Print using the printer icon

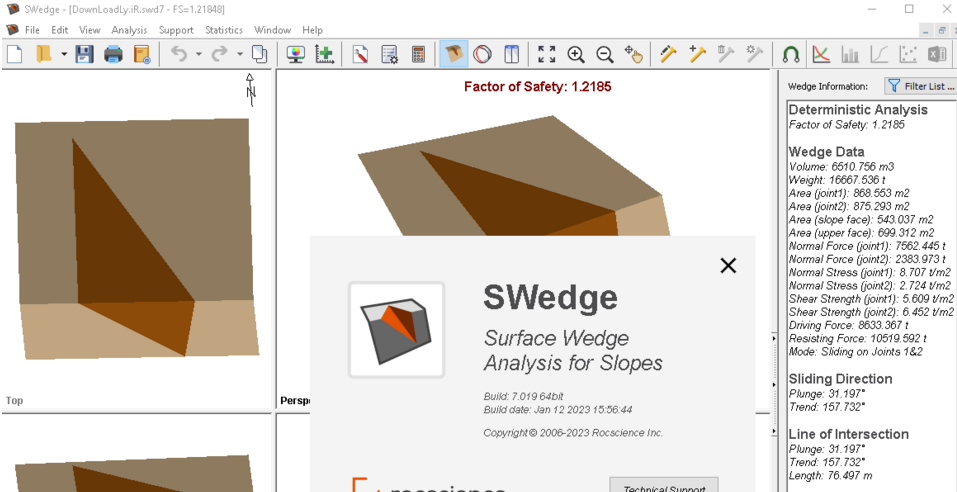(114, 54)
